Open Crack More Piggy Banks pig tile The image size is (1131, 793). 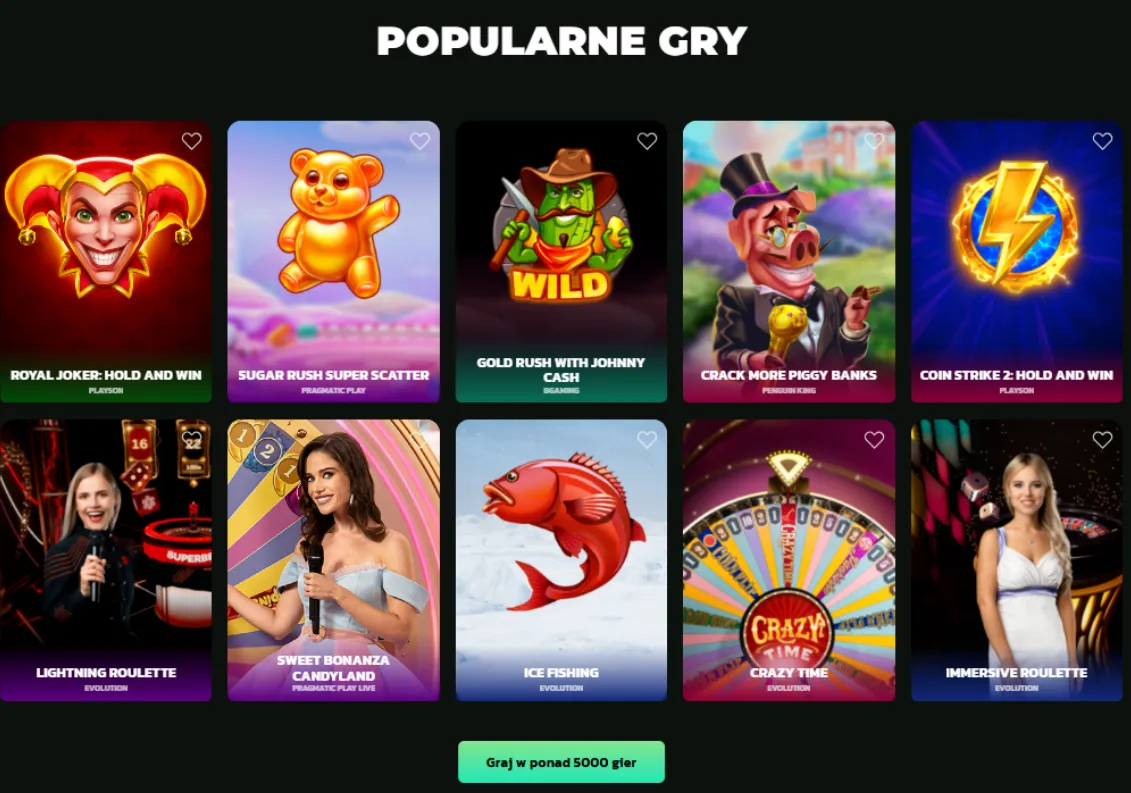click(789, 261)
